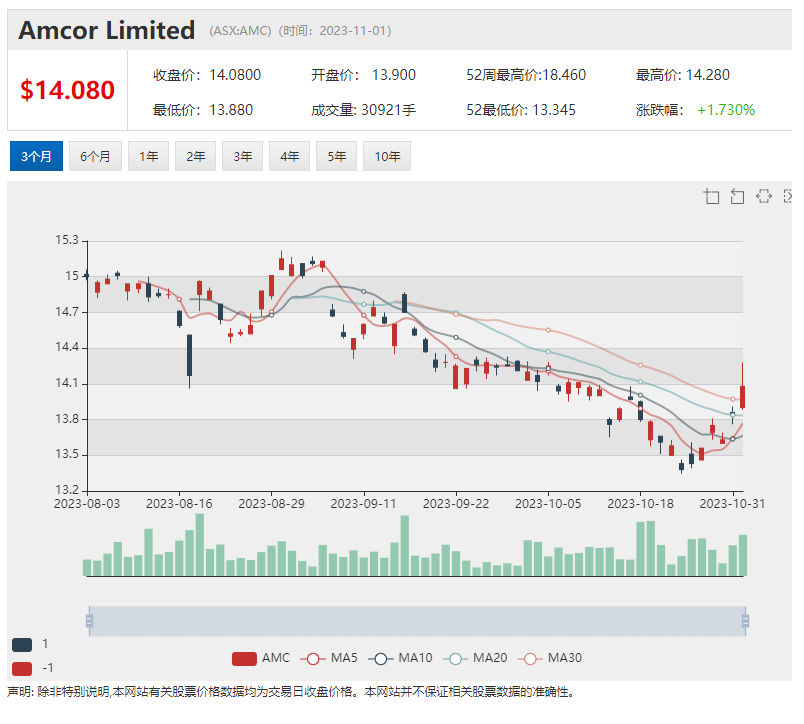The image size is (804, 724).
Task: Activate the area zoom tool icon
Action: point(712,196)
